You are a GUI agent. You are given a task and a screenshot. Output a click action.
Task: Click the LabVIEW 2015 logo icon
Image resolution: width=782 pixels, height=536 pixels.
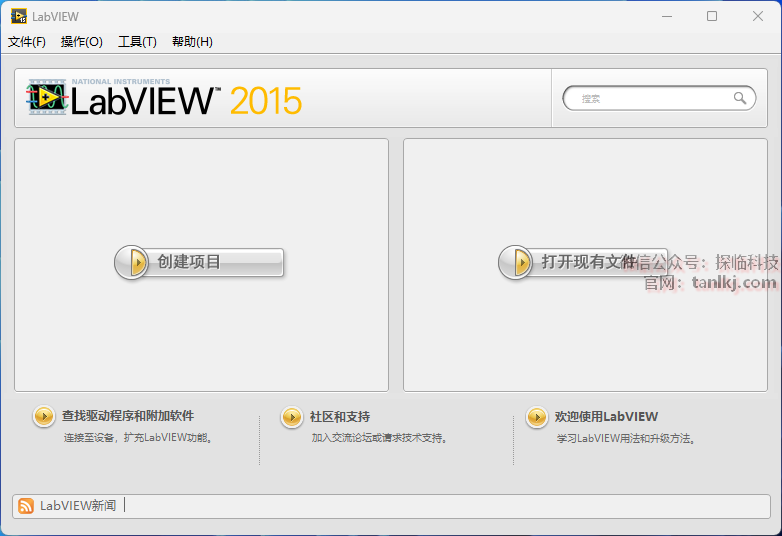(x=47, y=97)
